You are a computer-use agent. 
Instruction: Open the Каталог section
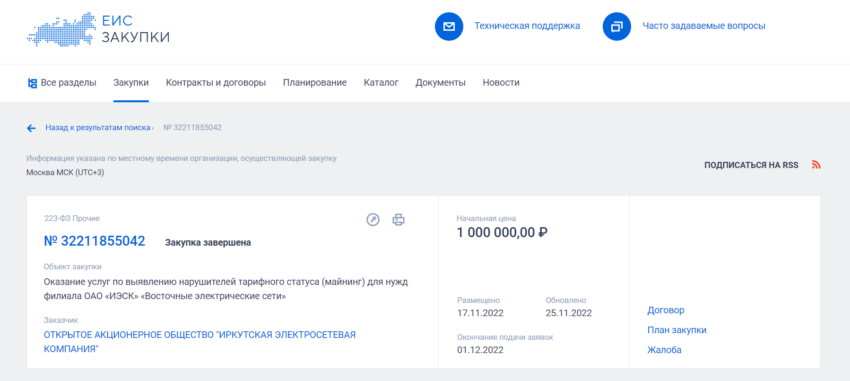pos(381,83)
